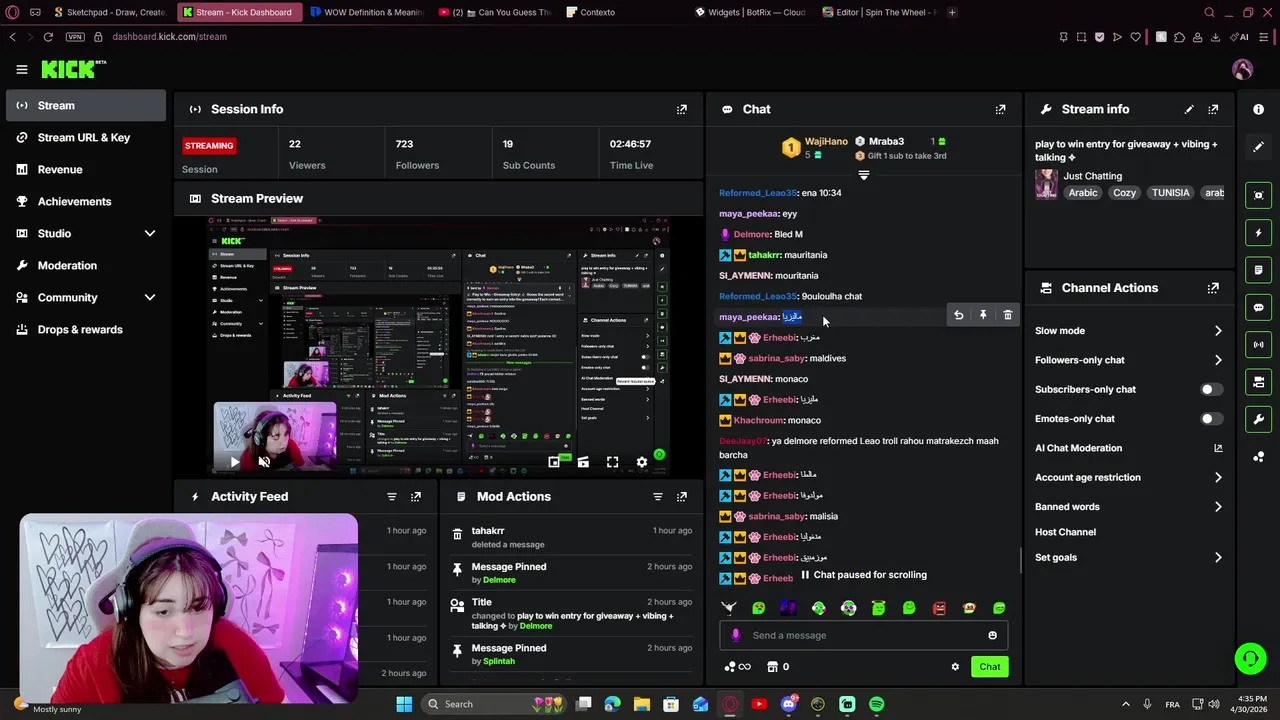
Task: Pop out the Mod Actions panel
Action: 682,496
